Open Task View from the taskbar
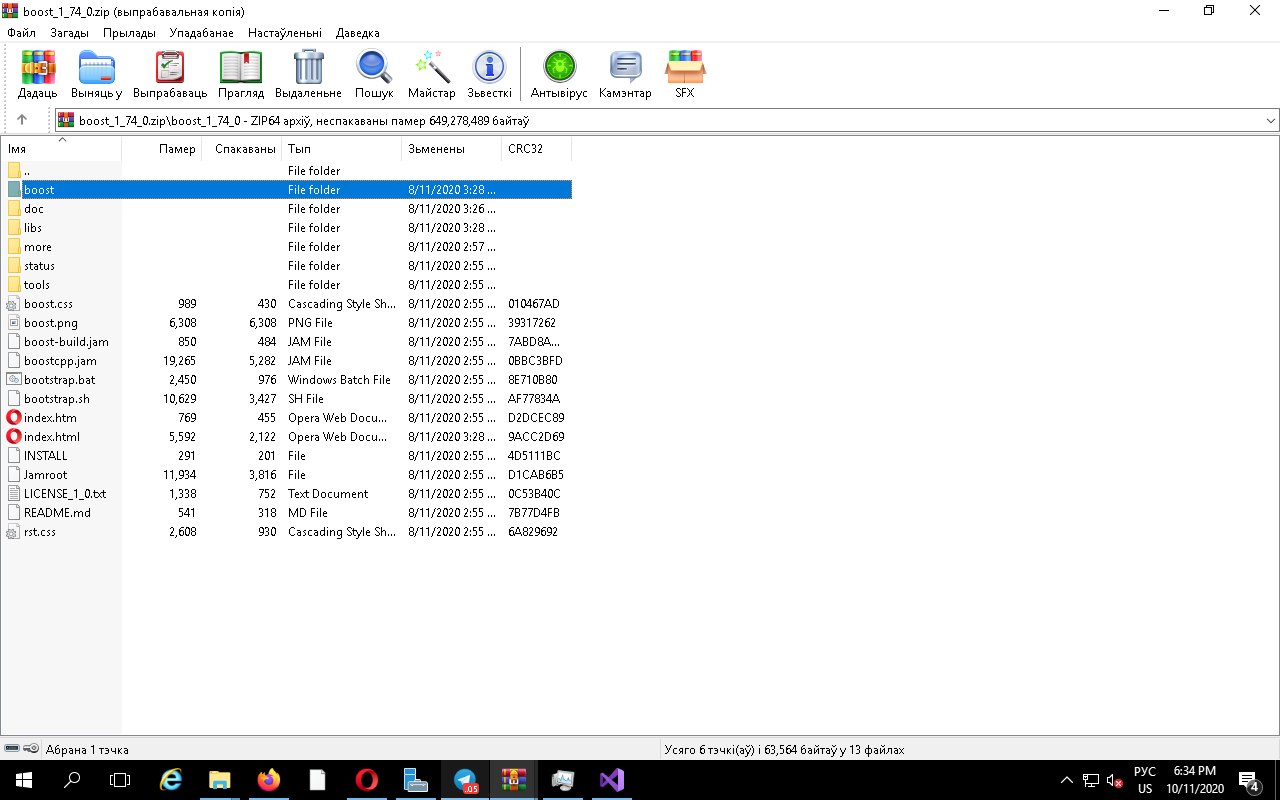This screenshot has height=800, width=1280. coord(120,780)
